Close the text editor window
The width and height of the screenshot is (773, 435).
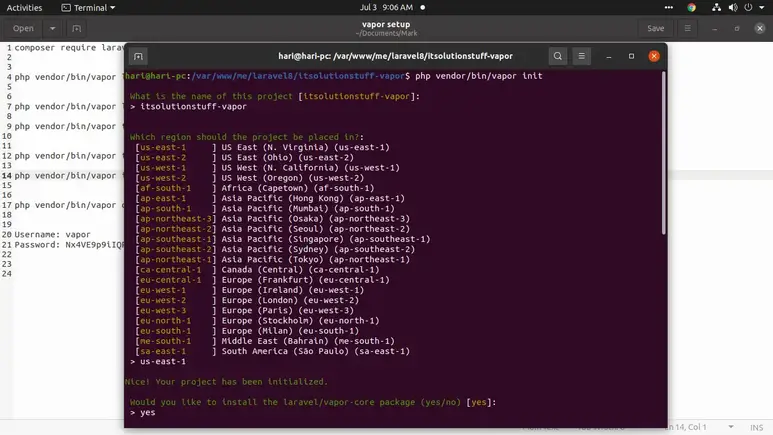pos(760,29)
